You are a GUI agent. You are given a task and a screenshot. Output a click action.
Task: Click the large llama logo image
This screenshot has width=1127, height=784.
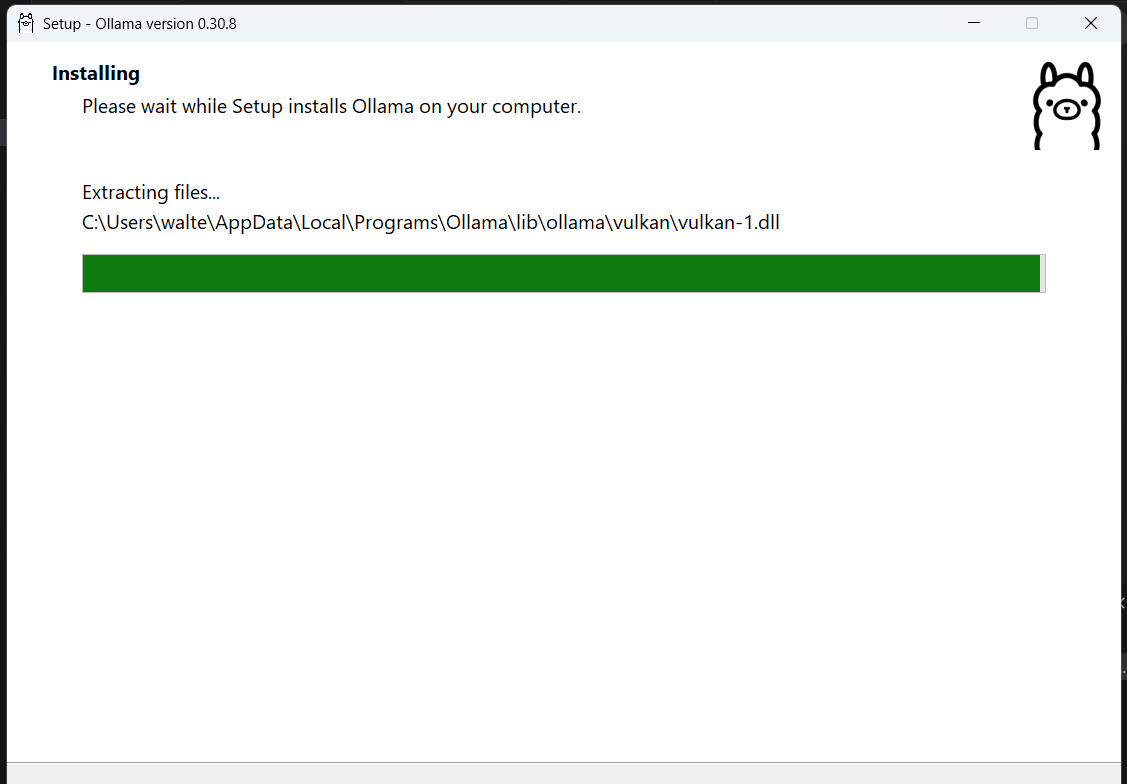pyautogui.click(x=1067, y=106)
